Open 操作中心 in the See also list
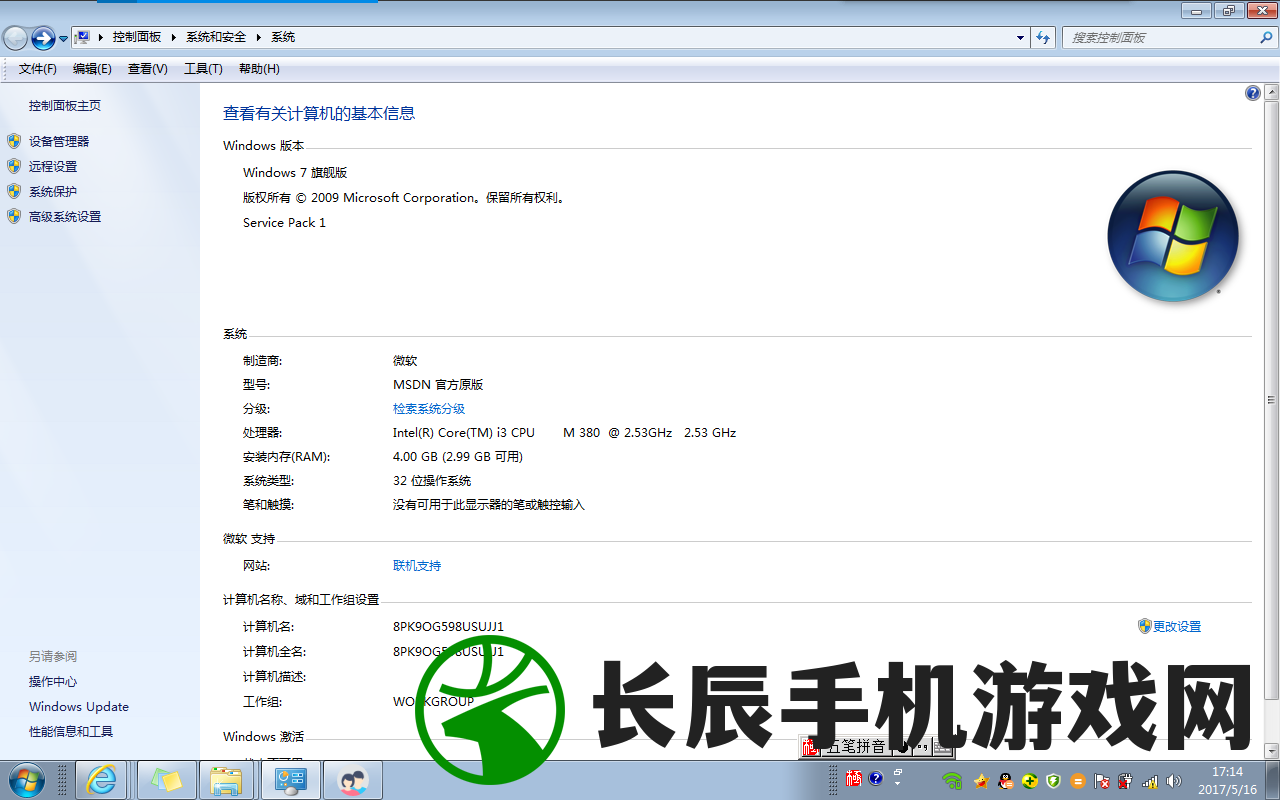 point(53,682)
